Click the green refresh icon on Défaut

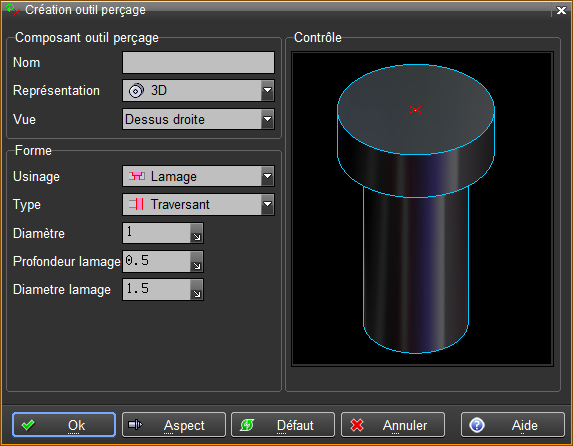point(247,425)
